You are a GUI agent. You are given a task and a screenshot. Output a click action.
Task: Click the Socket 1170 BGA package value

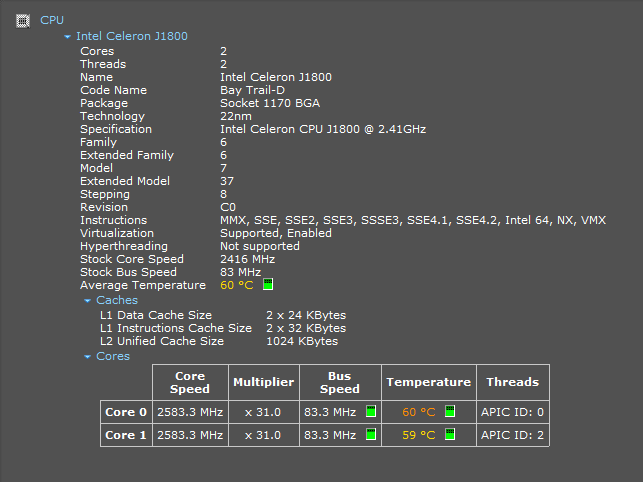pos(270,103)
